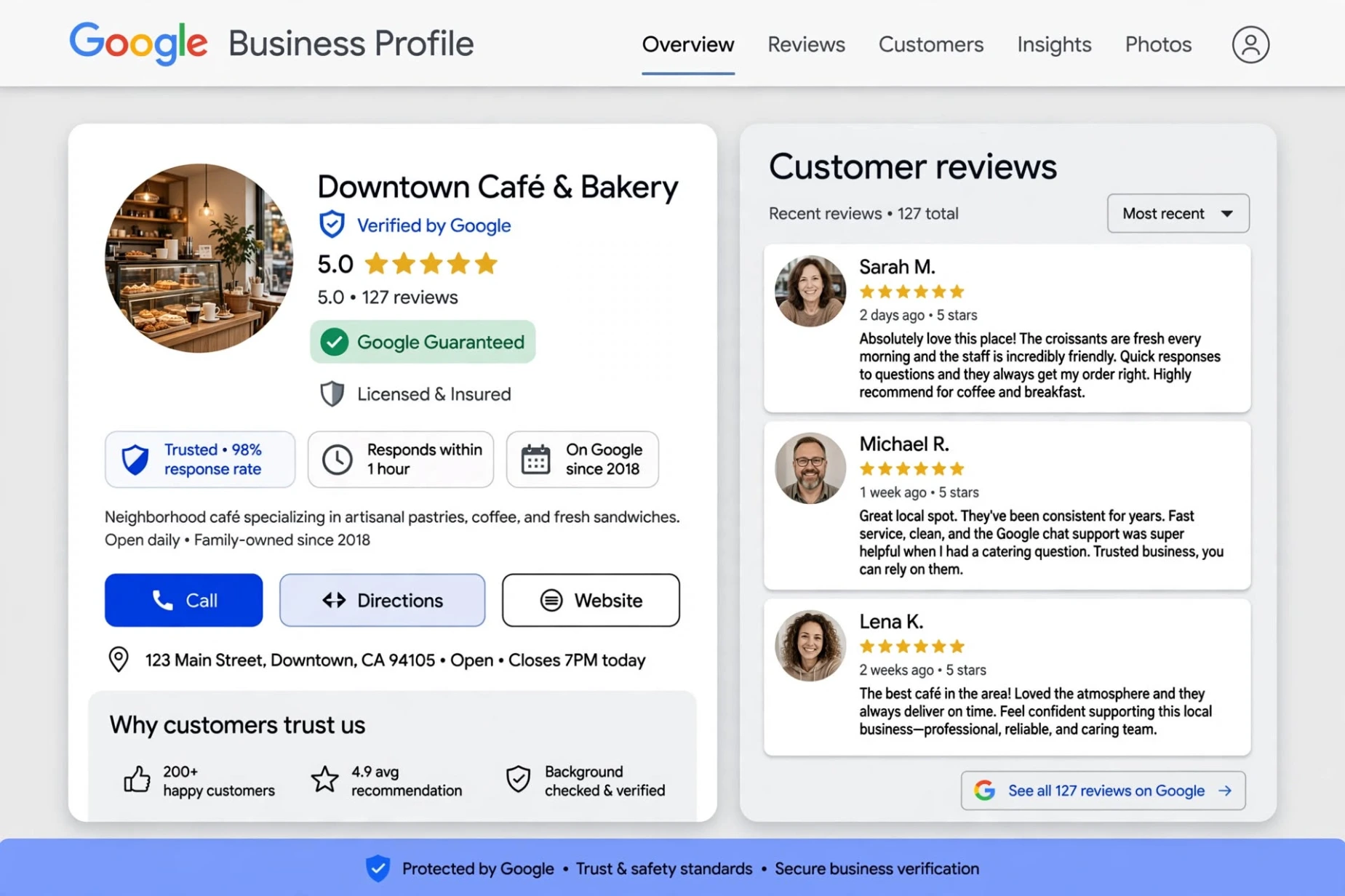Call the business with Call button
The width and height of the screenshot is (1345, 896).
[x=183, y=600]
